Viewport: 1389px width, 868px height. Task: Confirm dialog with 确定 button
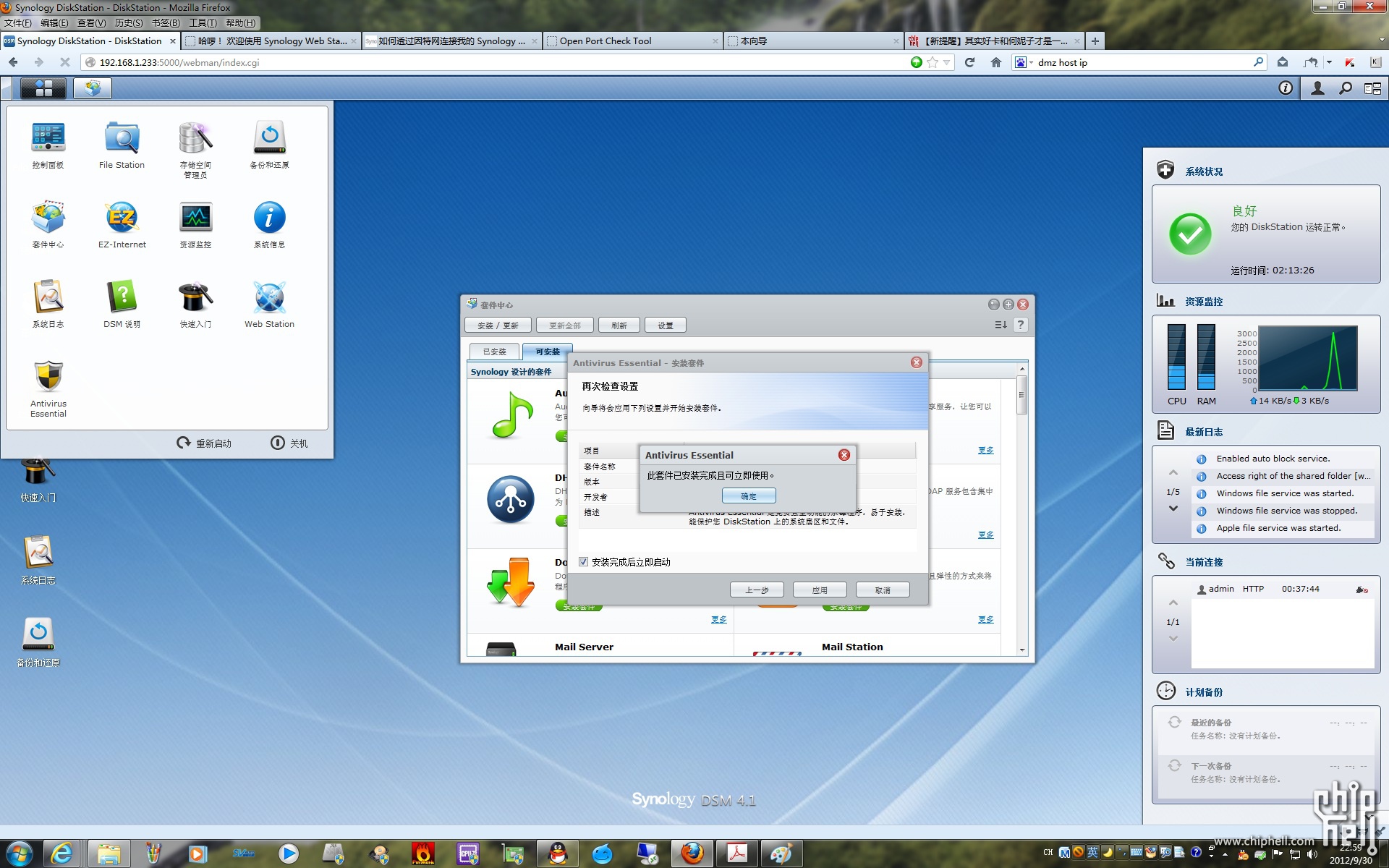(749, 496)
